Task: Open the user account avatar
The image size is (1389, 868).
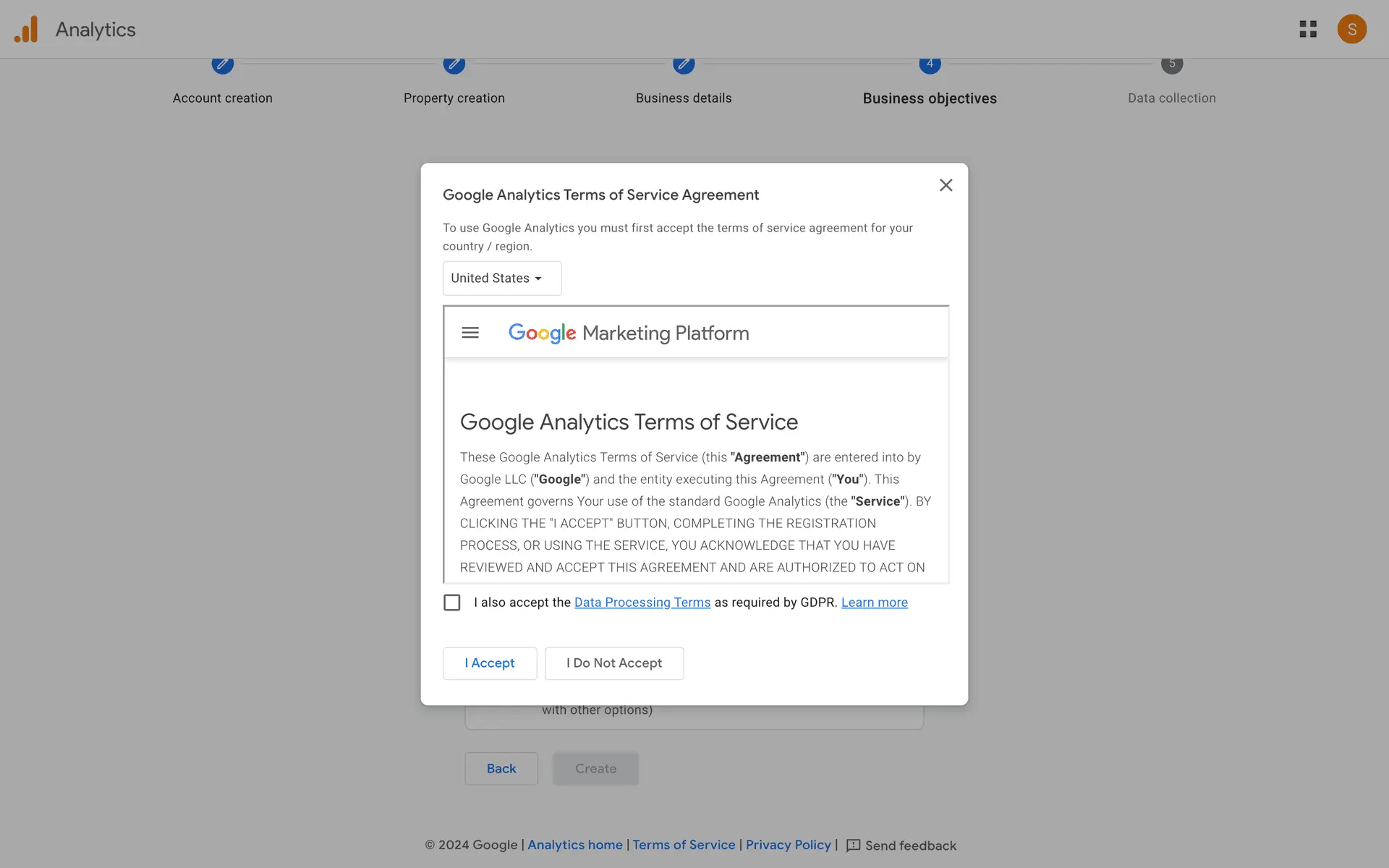Action: 1351,29
